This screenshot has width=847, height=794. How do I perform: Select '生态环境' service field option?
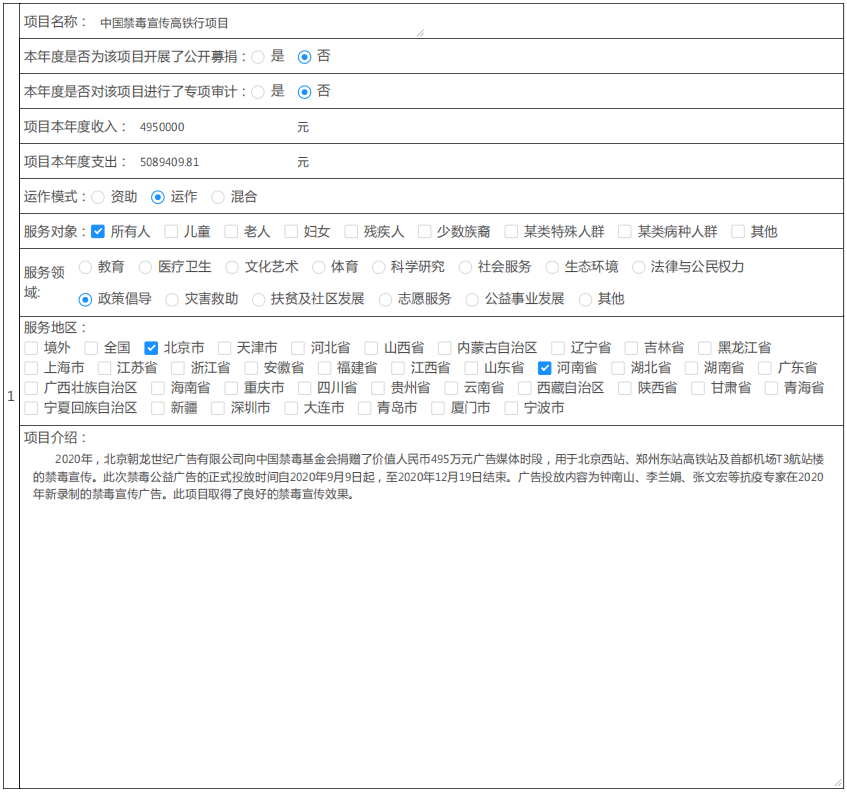click(552, 267)
